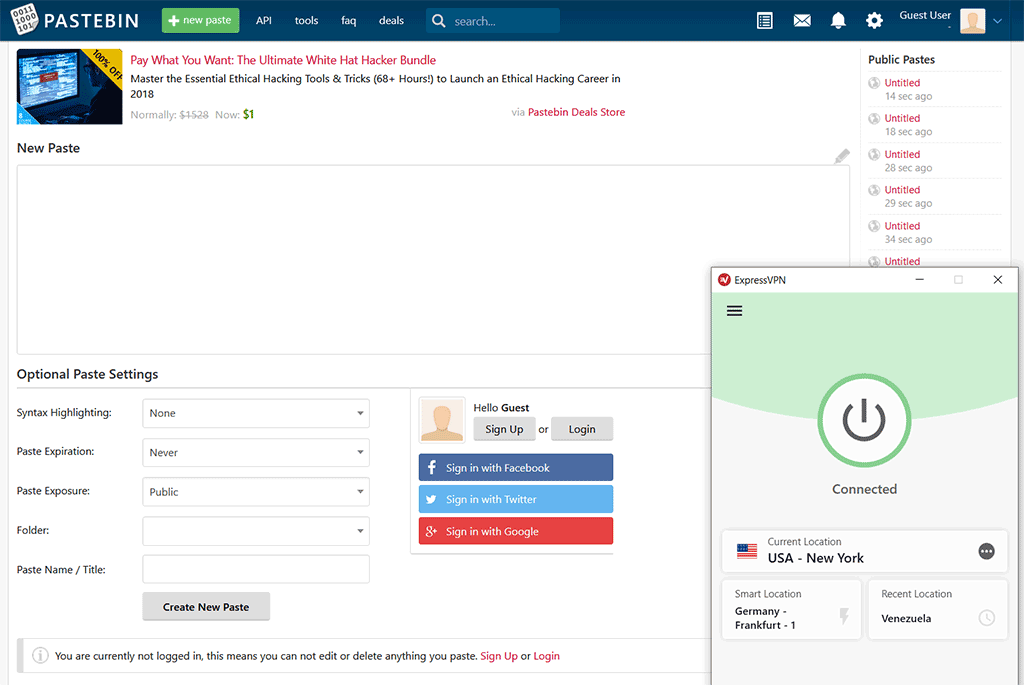
Task: Open Sign Up link in the notice bar
Action: tap(499, 656)
